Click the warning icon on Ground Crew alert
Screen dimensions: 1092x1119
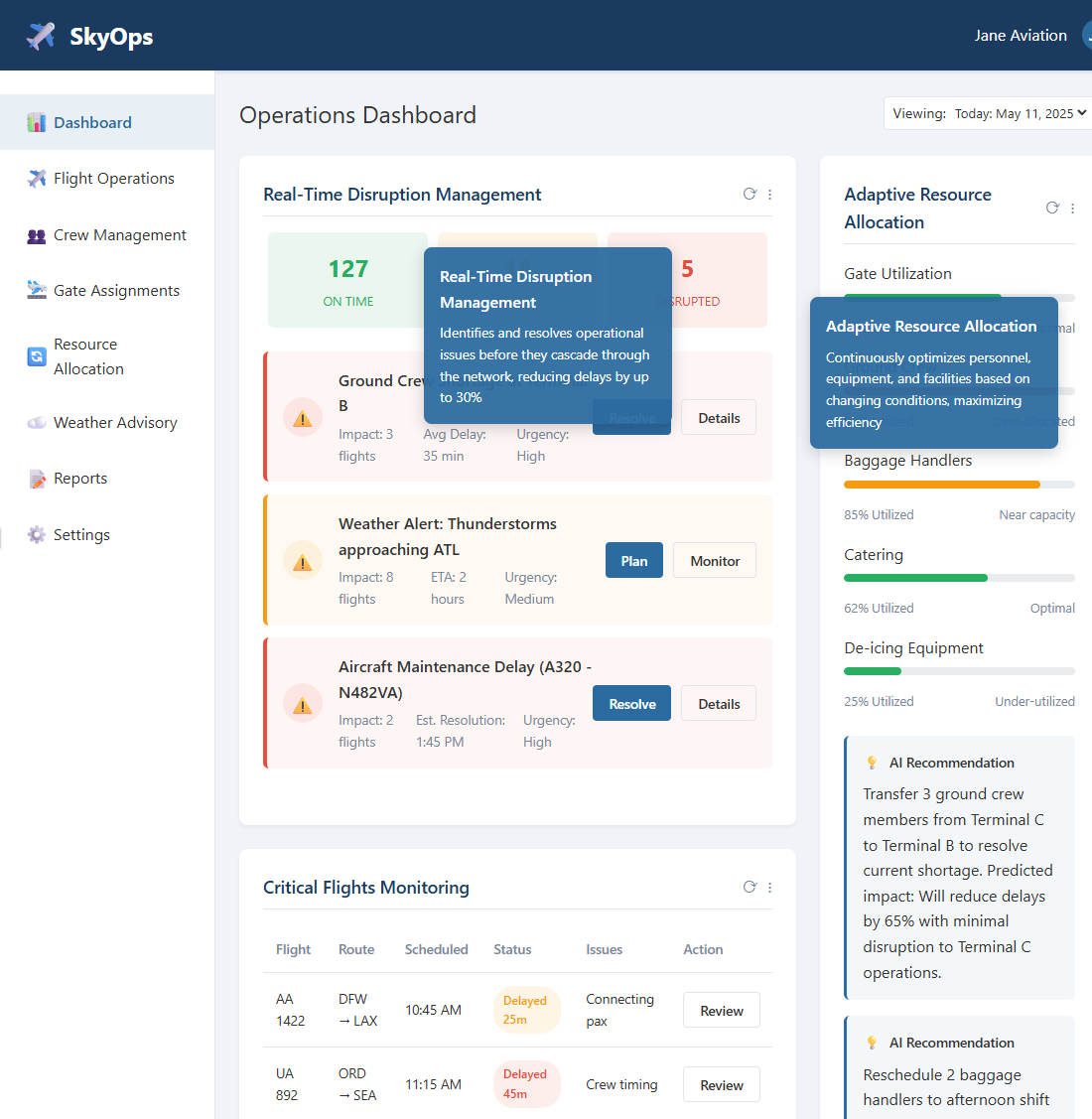[303, 417]
